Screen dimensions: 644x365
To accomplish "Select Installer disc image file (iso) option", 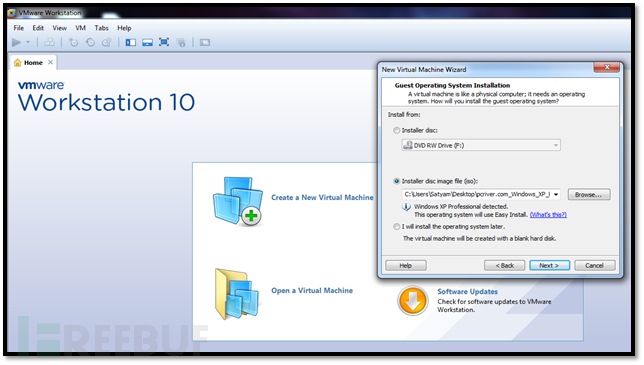I will click(396, 181).
